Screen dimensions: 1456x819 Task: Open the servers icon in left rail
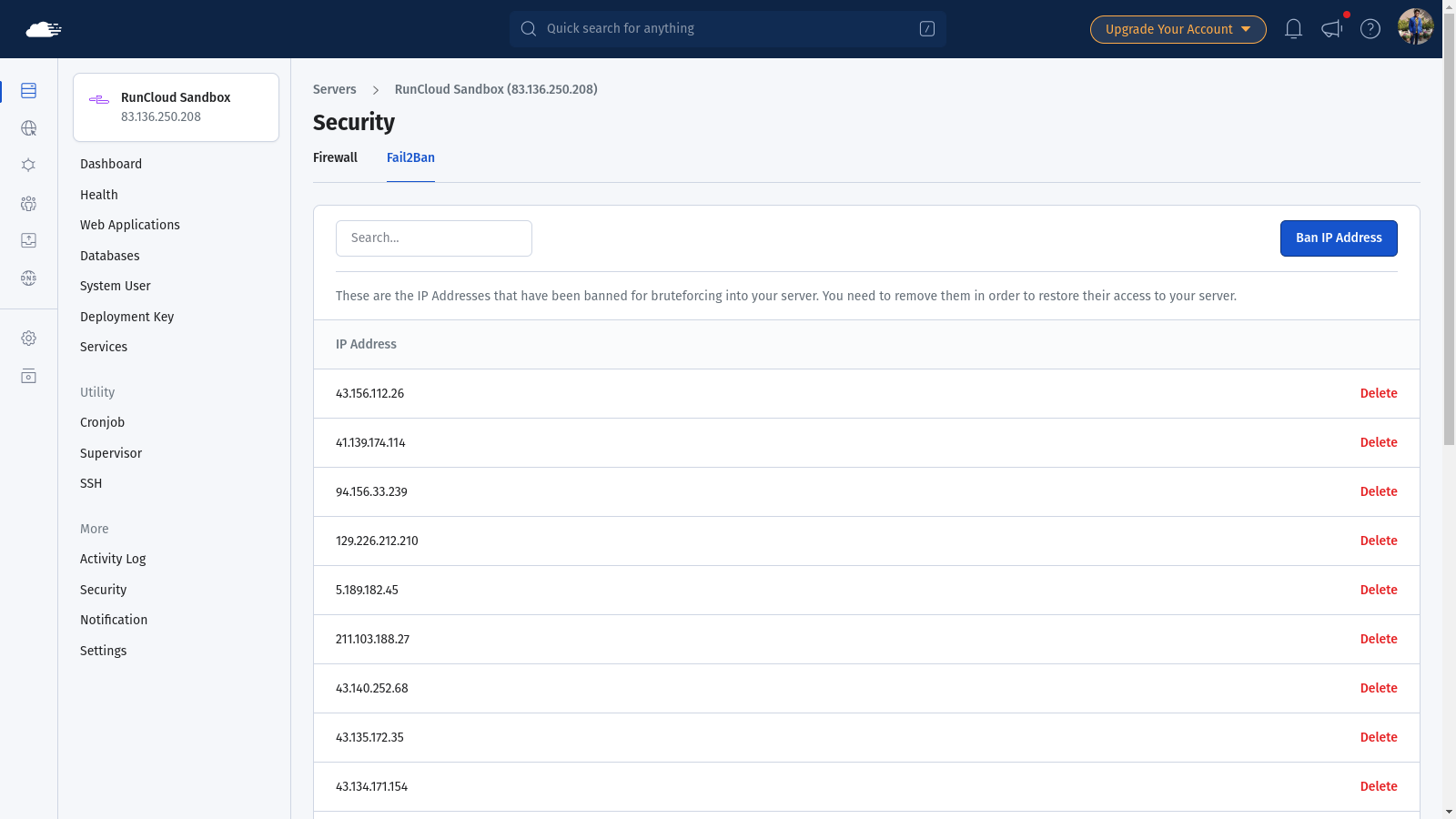[x=28, y=91]
